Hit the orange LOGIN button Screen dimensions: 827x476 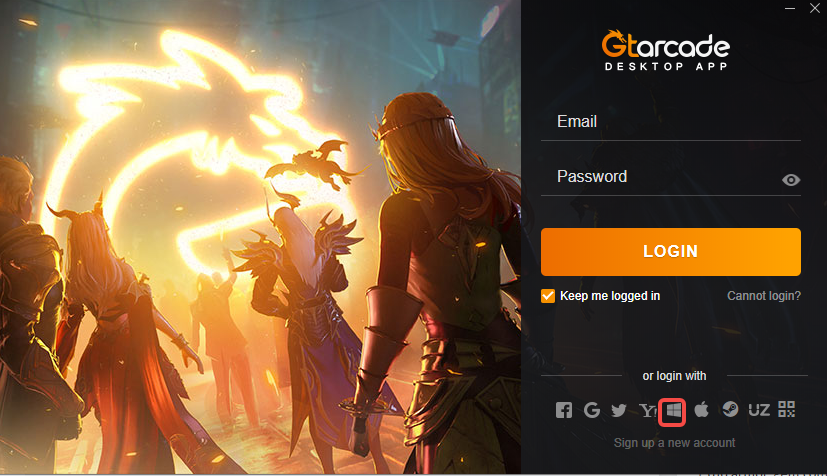(x=670, y=251)
